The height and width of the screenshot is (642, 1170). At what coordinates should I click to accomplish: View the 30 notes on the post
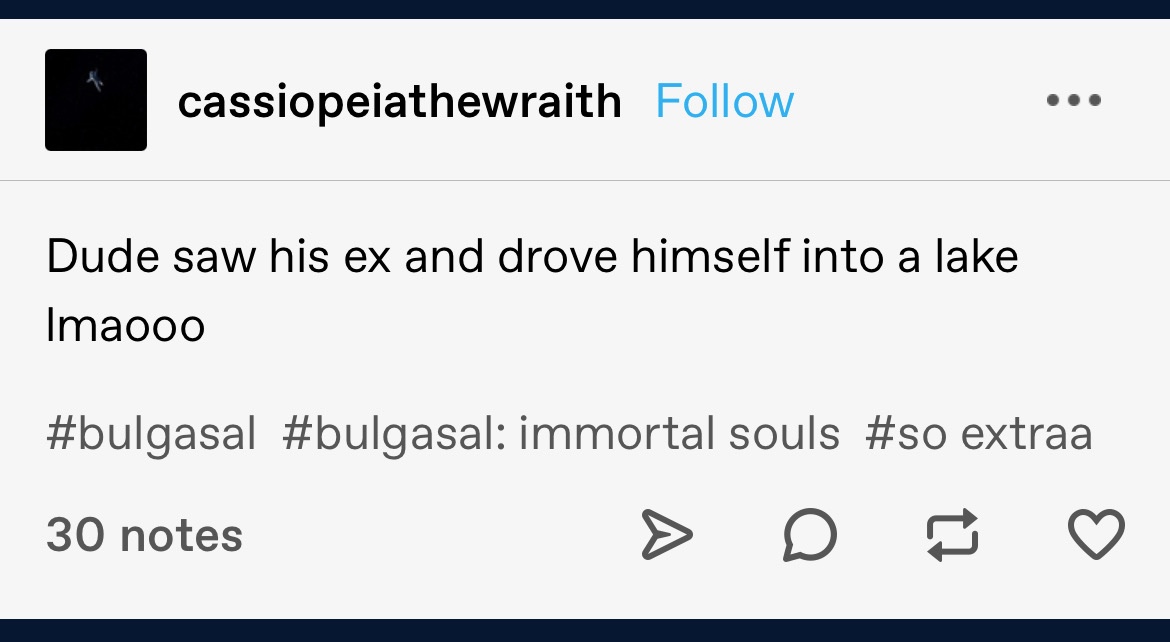point(144,535)
